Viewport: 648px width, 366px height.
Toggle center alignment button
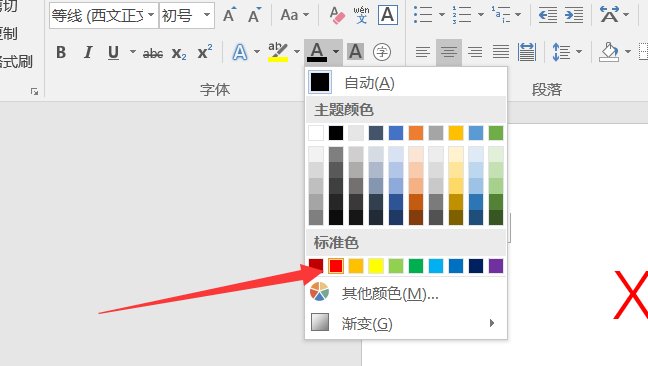point(449,52)
